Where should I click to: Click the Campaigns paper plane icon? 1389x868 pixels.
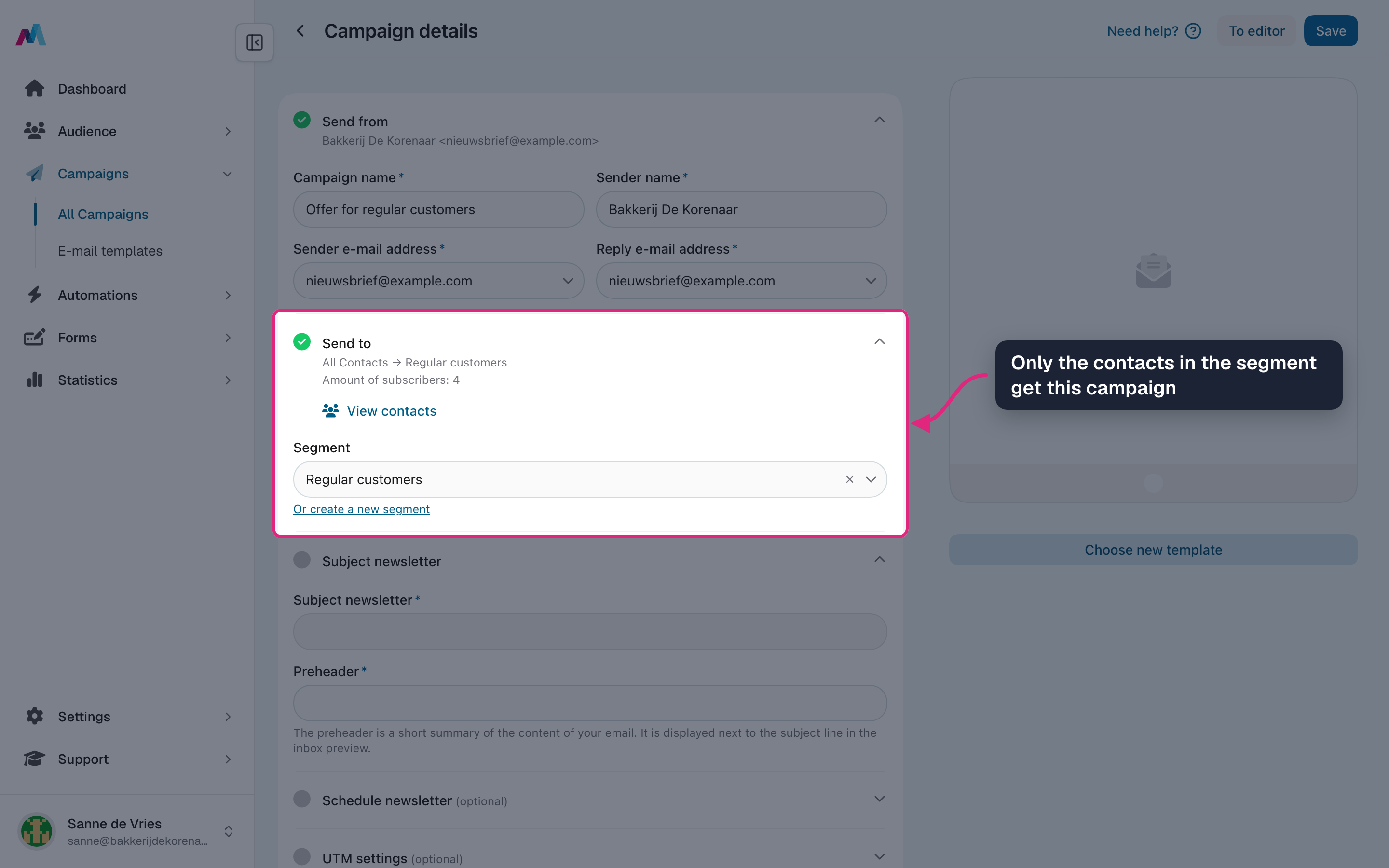(x=34, y=174)
